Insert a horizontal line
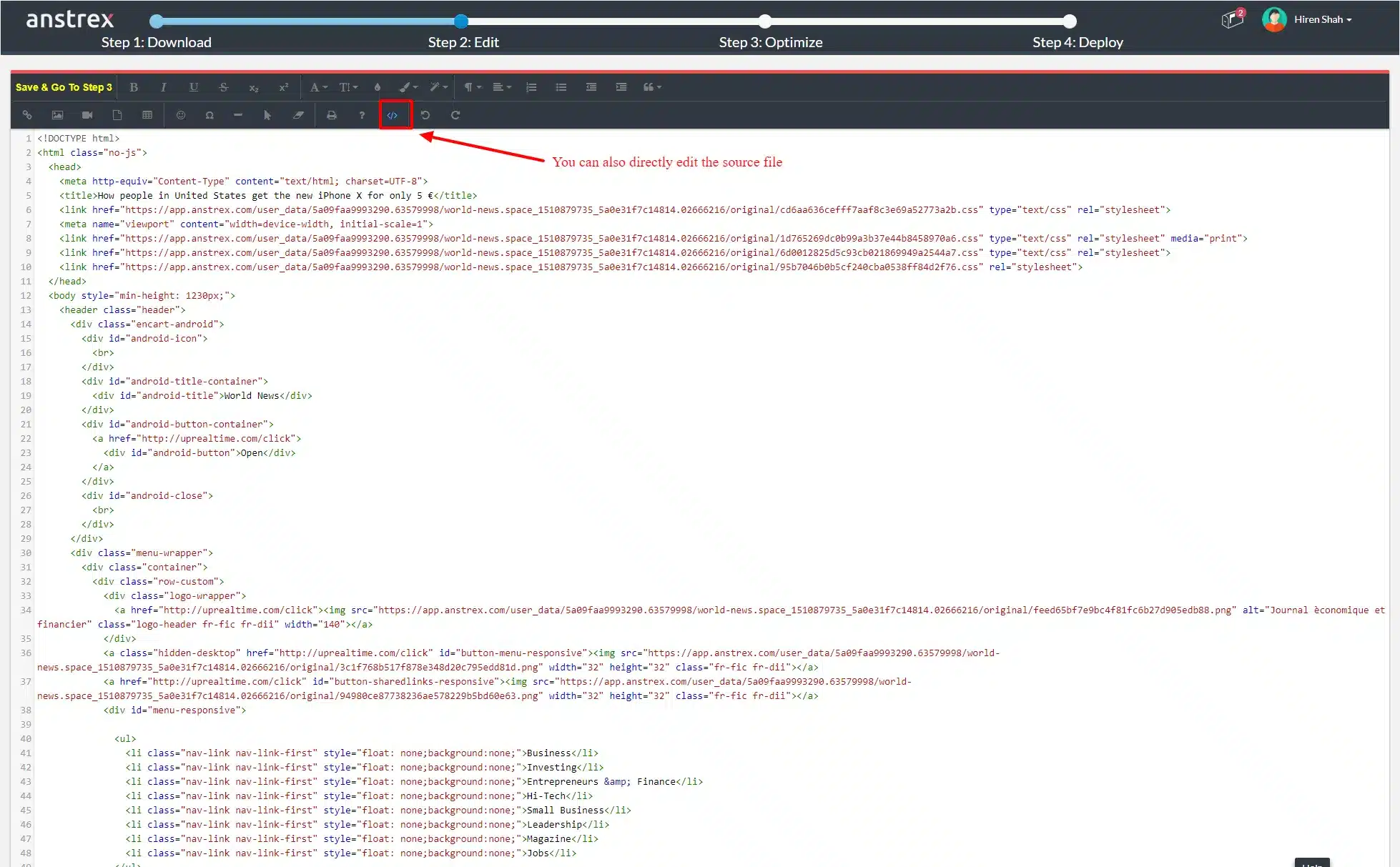Image resolution: width=1400 pixels, height=867 pixels. [x=238, y=115]
